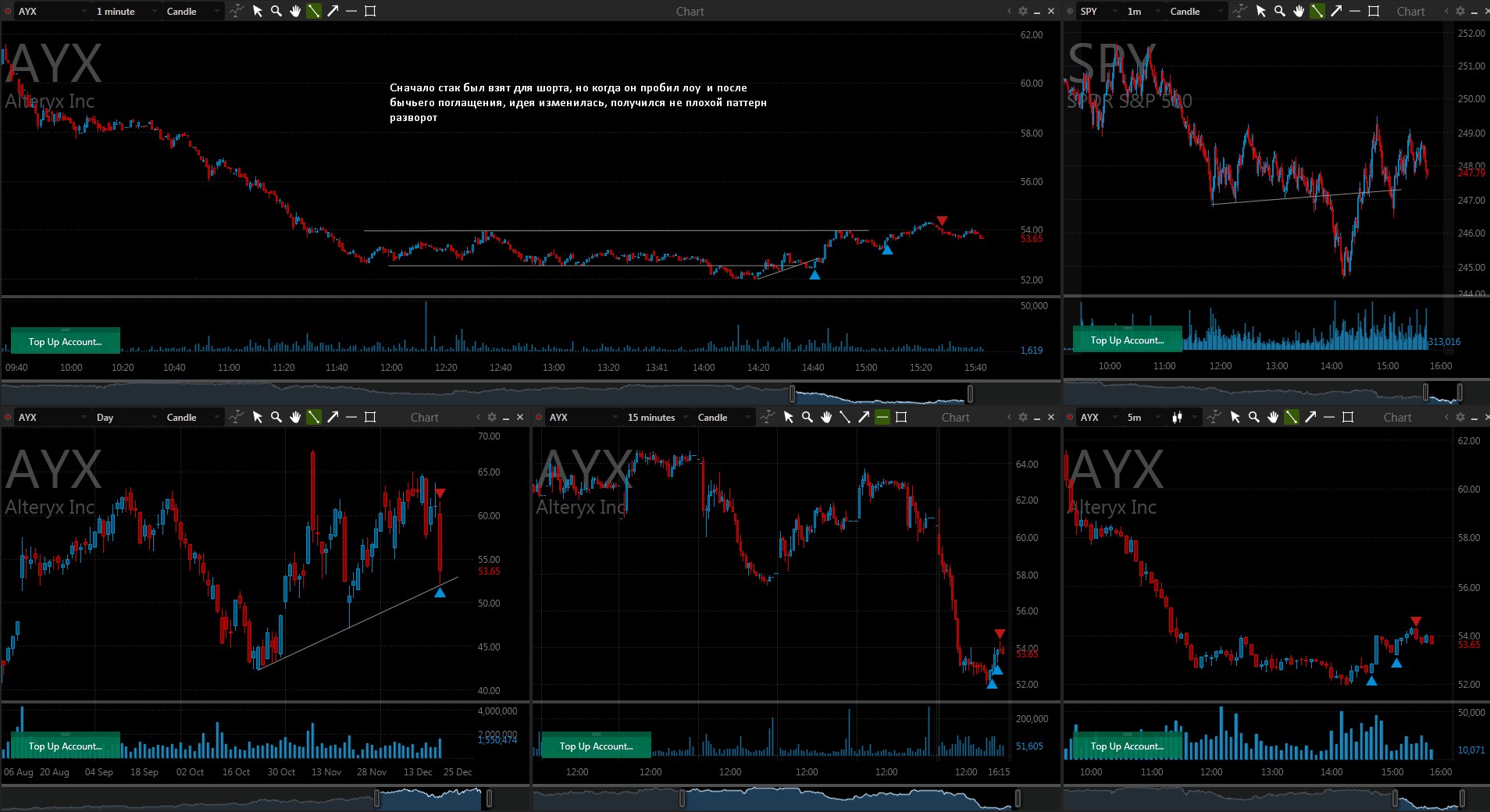Pick arrow drawing tool in AYX 5m chart

click(x=1310, y=417)
